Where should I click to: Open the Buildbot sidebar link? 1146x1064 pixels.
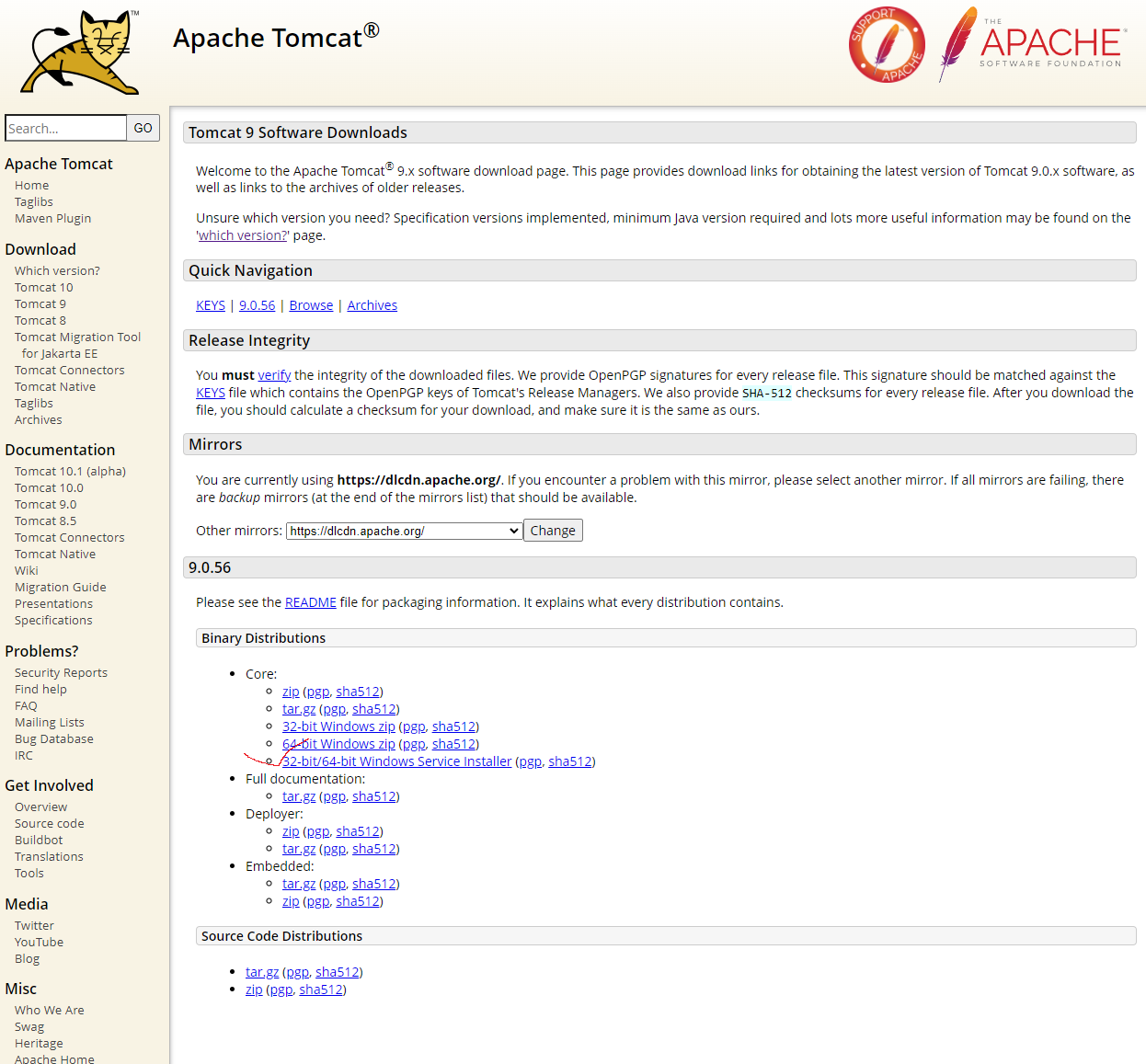tap(39, 840)
